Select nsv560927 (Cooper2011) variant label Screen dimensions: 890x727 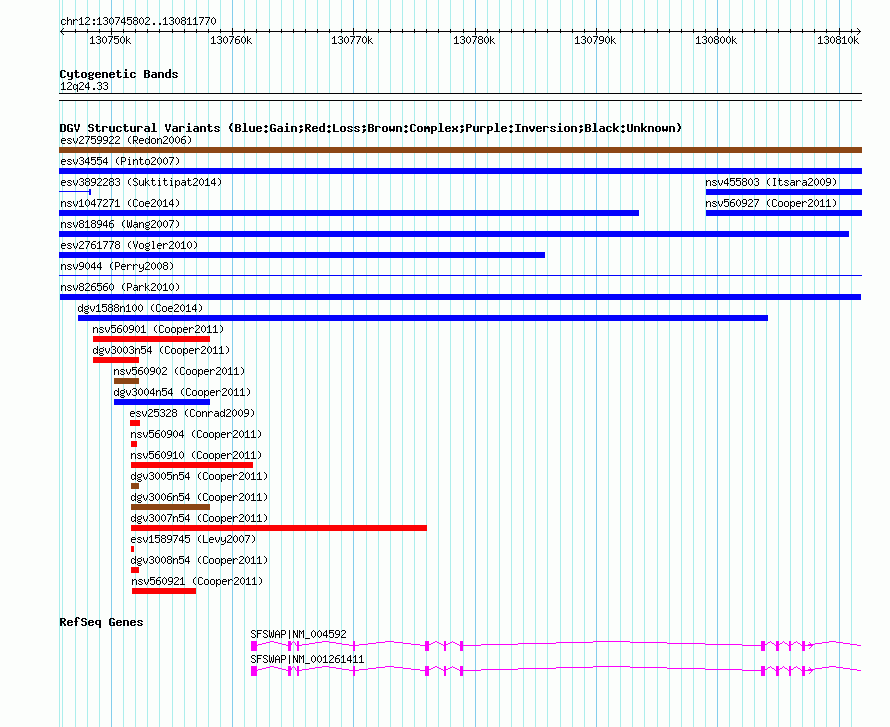point(771,203)
